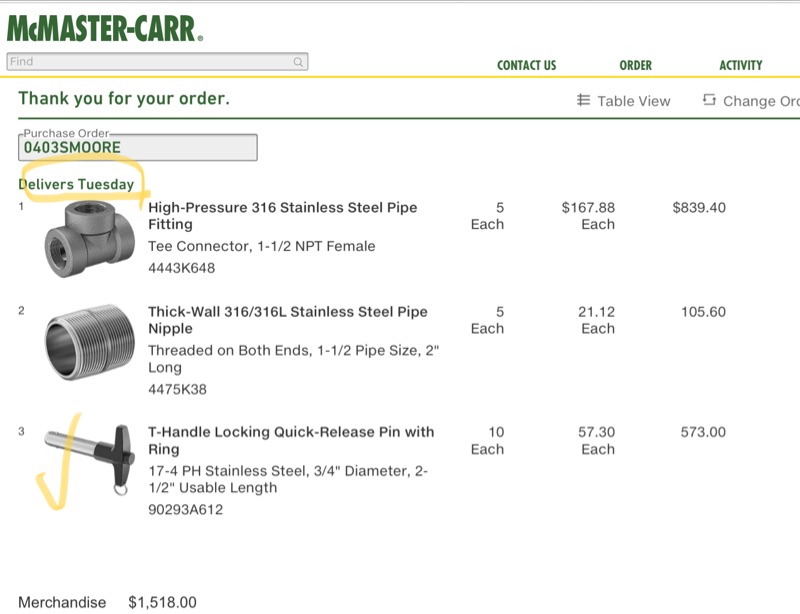Click part number 4475K38
Screen dimensions: 800x614
pyautogui.click(x=177, y=389)
